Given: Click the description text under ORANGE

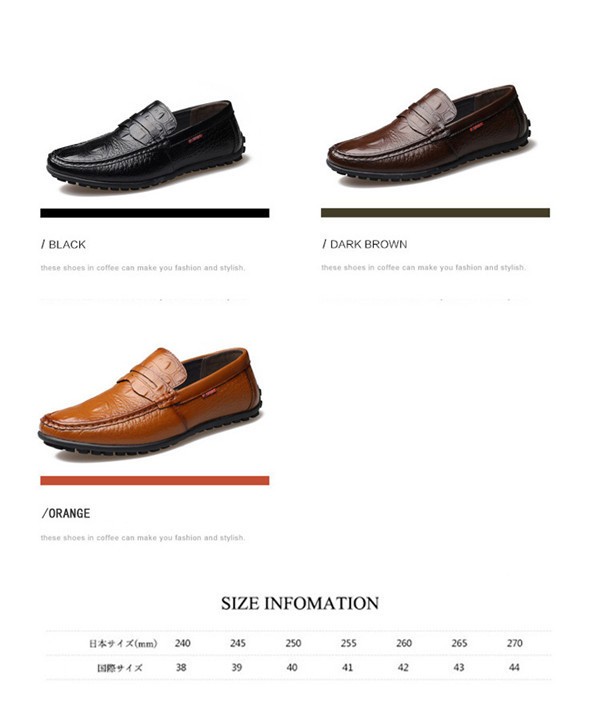Looking at the screenshot, I should pyautogui.click(x=143, y=538).
